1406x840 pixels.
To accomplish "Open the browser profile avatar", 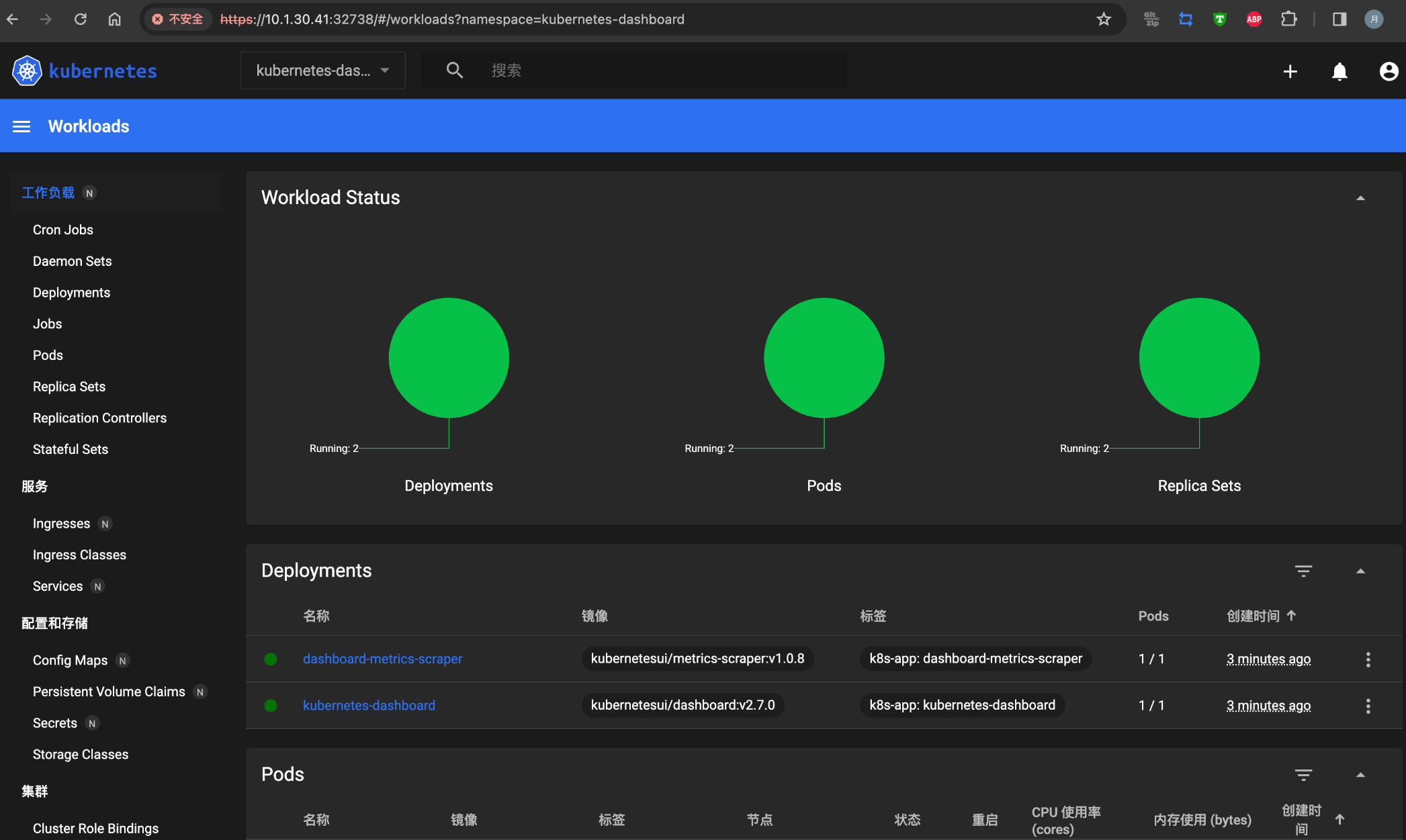I will coord(1374,19).
